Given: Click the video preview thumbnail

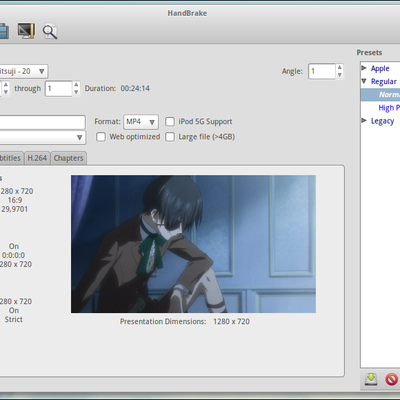Looking at the screenshot, I should pyautogui.click(x=193, y=244).
